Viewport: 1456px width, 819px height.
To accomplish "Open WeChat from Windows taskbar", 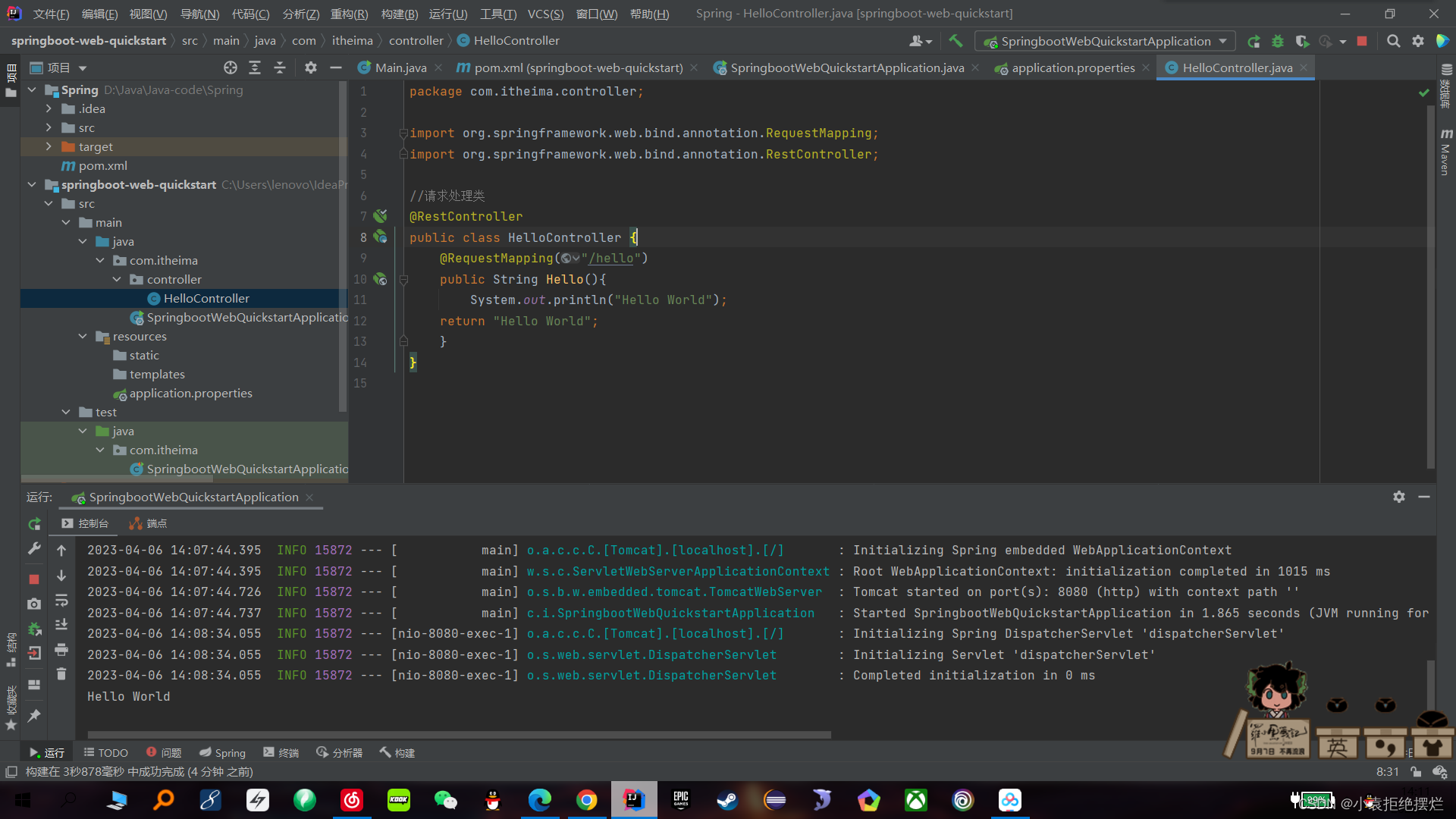I will click(x=446, y=800).
